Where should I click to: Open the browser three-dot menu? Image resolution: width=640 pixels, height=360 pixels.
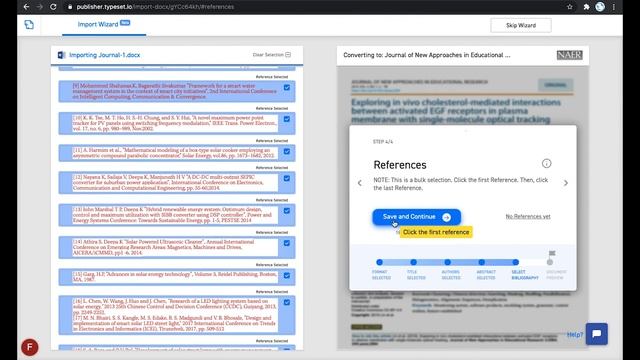point(613,7)
